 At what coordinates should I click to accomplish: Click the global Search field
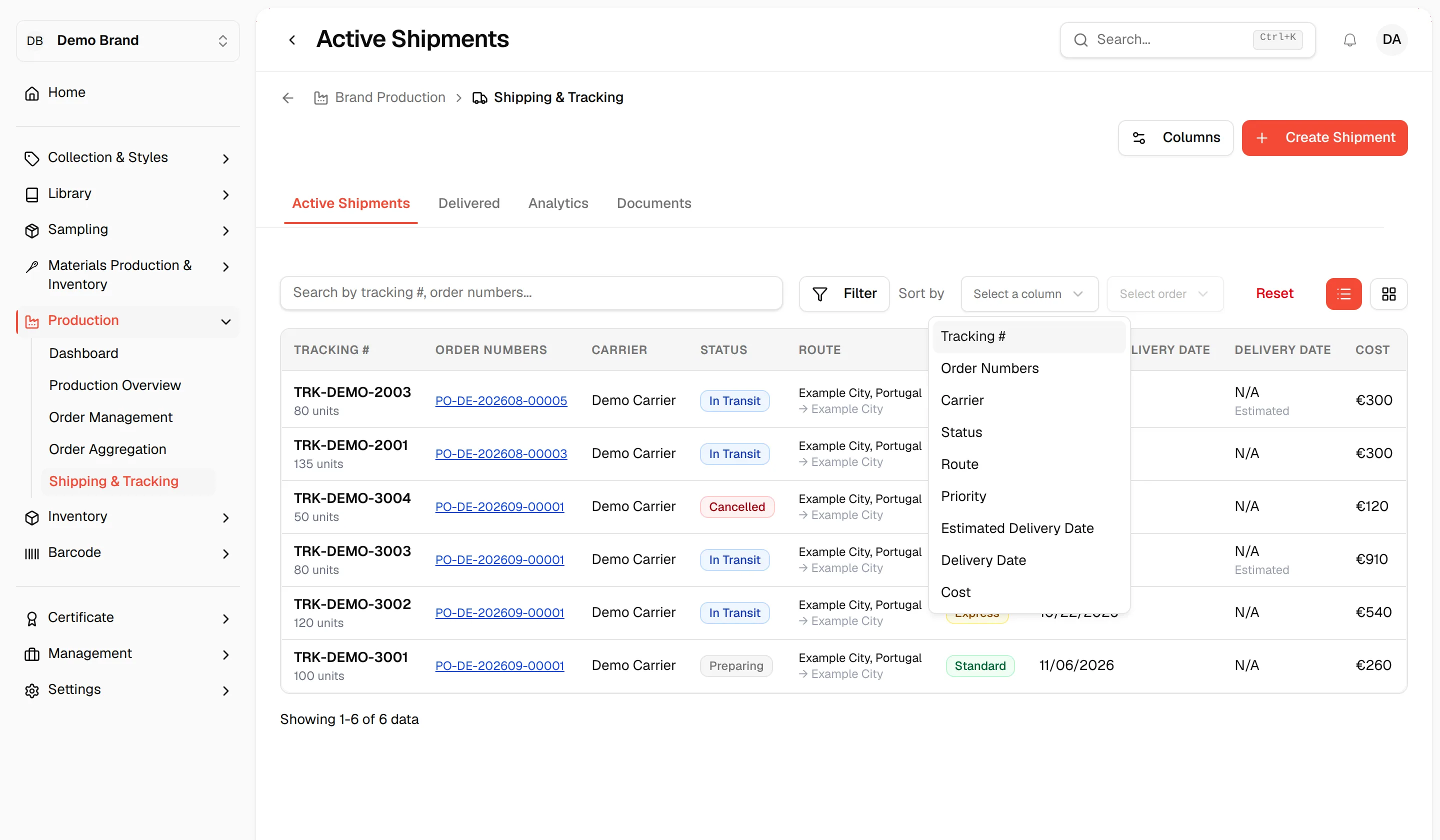[1187, 39]
